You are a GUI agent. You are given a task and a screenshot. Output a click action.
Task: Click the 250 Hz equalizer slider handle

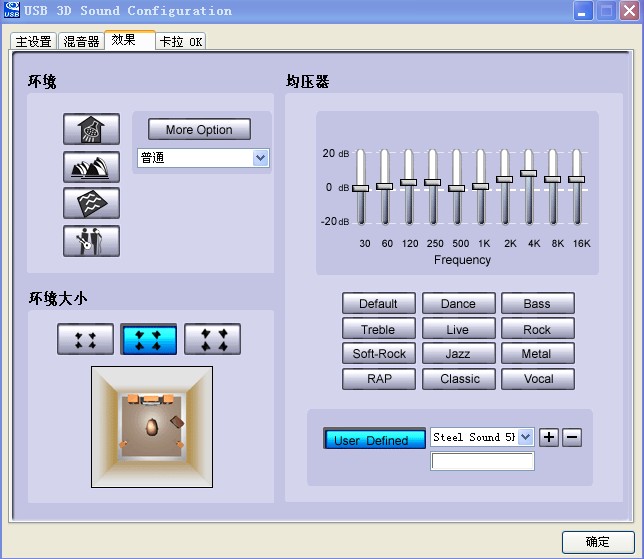pos(432,182)
